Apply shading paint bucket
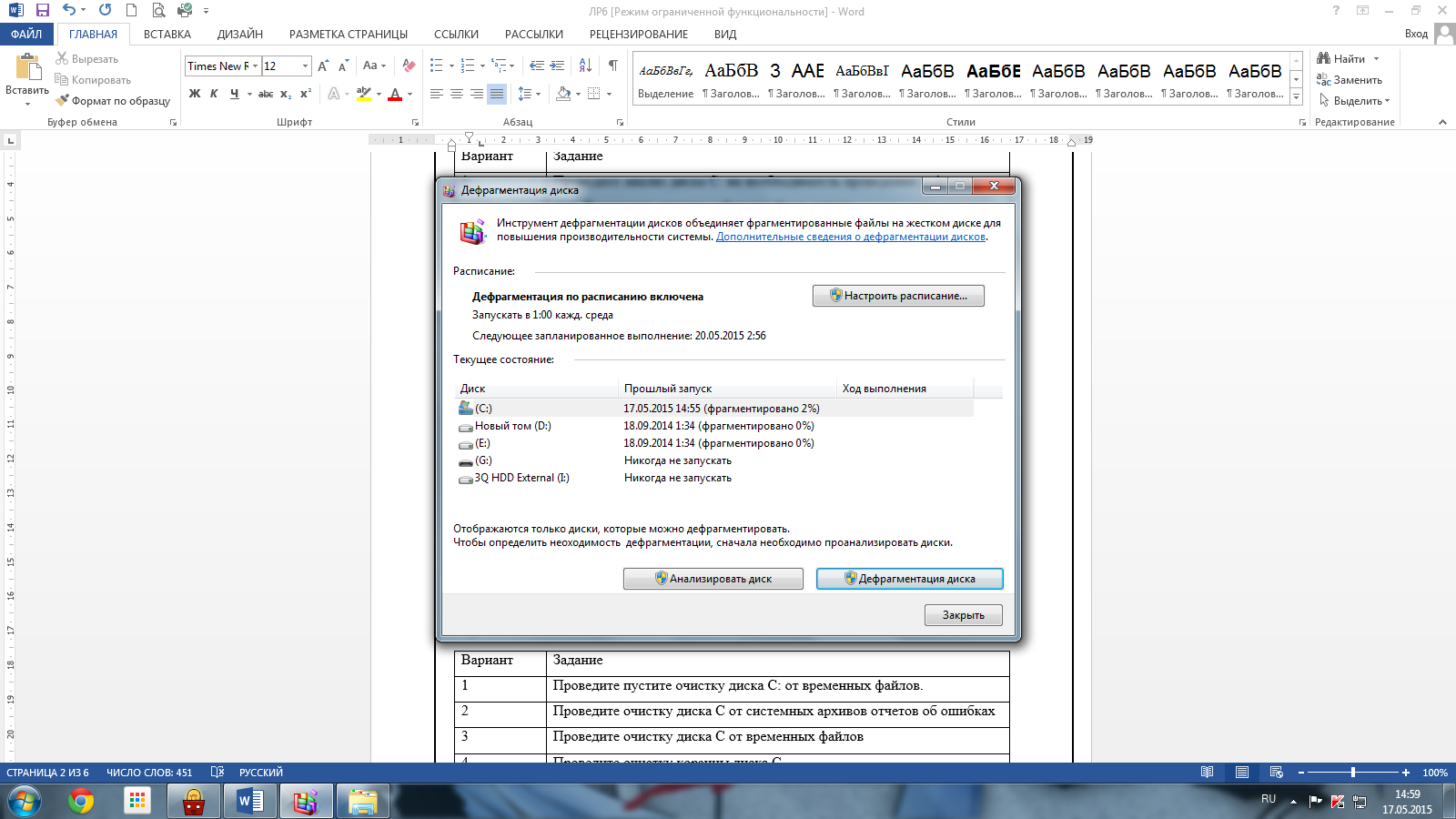Image resolution: width=1456 pixels, height=819 pixels. (x=563, y=94)
